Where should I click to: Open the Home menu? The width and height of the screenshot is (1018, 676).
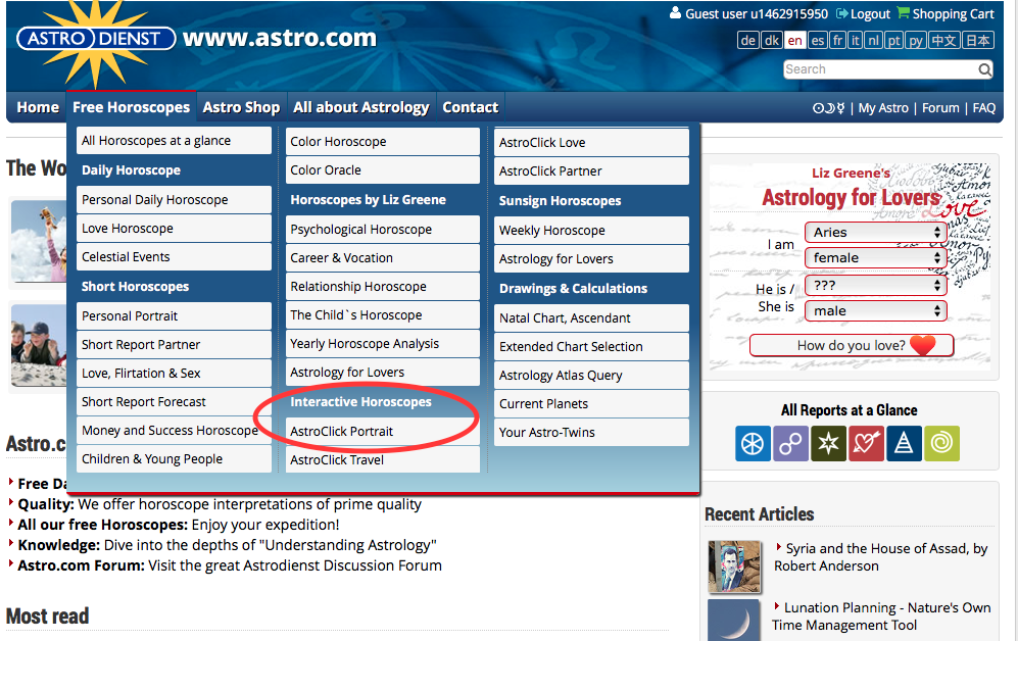coord(38,107)
